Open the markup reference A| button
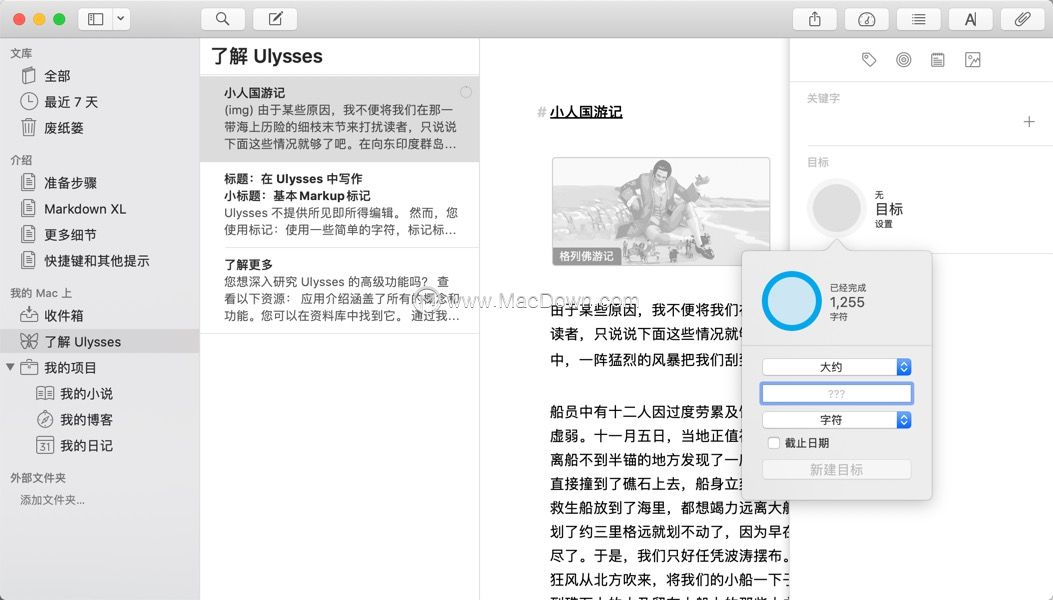This screenshot has height=600, width=1053. pos(970,19)
